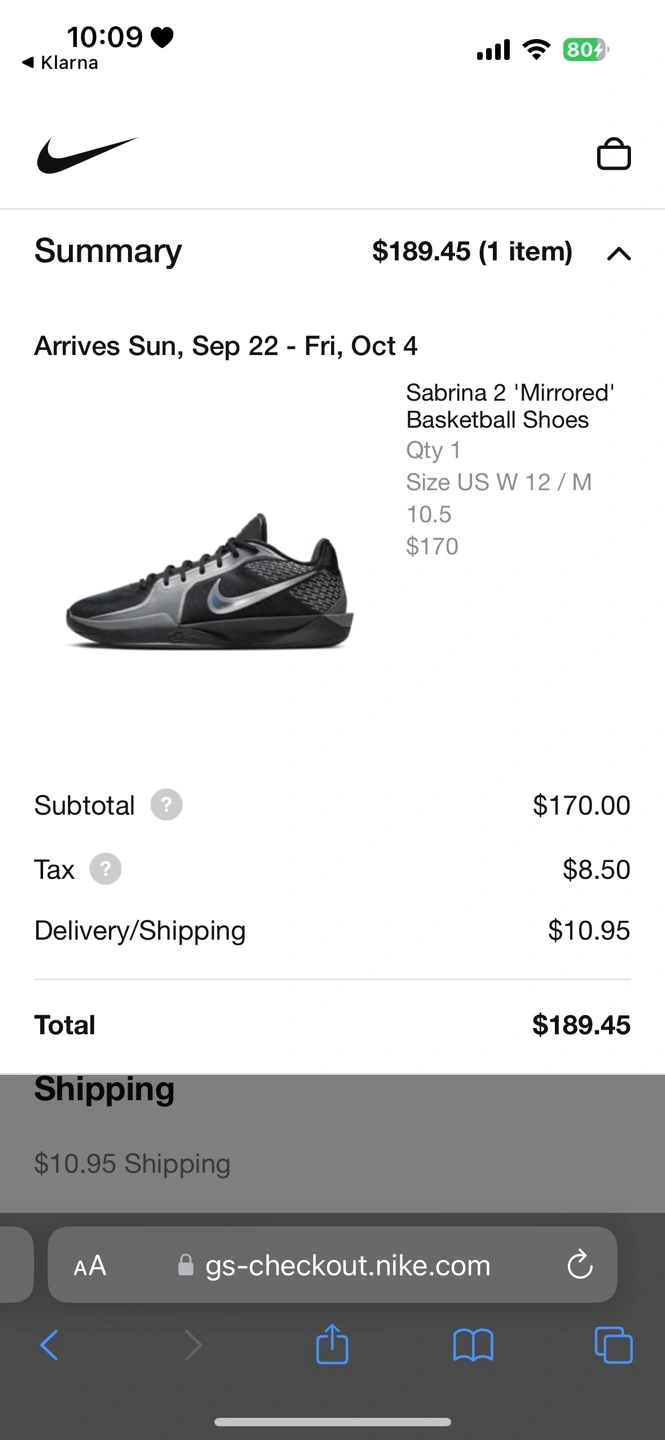This screenshot has height=1440, width=665.
Task: Tap the Sabrina 2 shoe image
Action: click(209, 580)
